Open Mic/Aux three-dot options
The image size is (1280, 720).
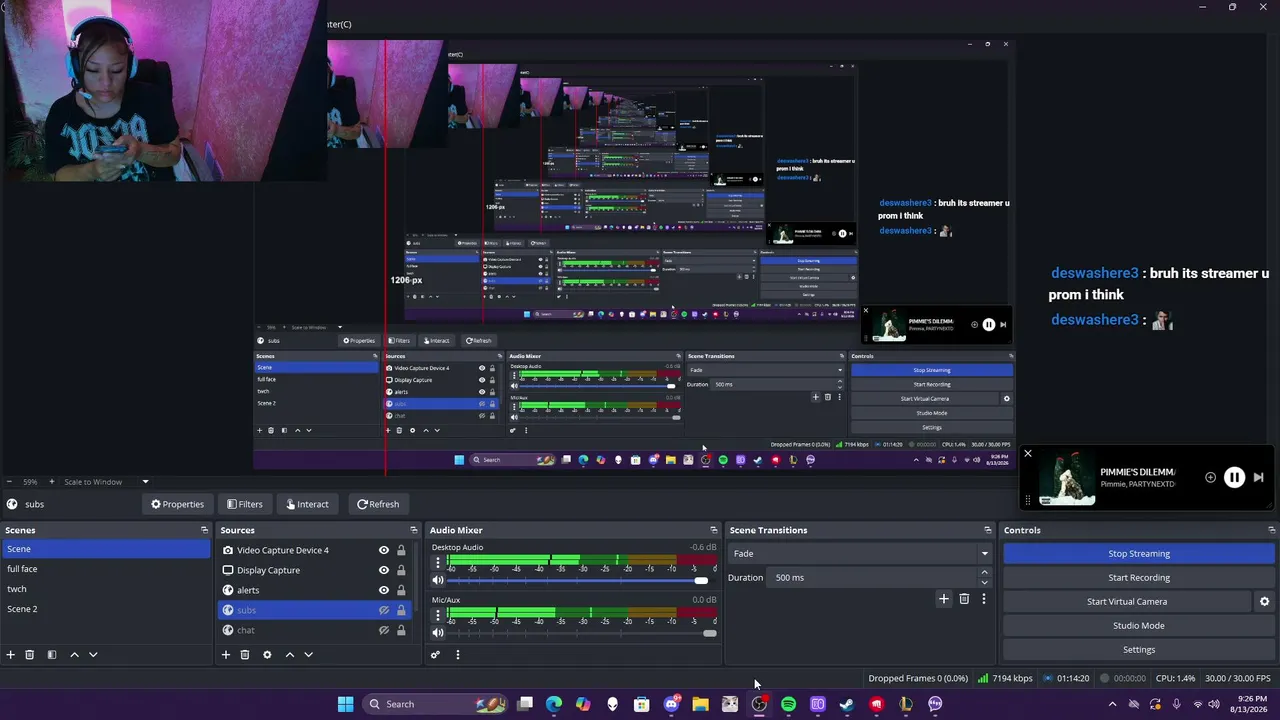point(438,614)
